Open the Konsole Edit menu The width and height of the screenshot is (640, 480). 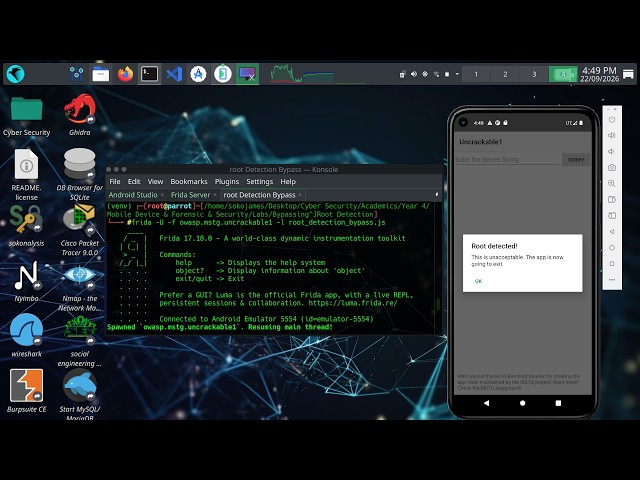tap(134, 182)
